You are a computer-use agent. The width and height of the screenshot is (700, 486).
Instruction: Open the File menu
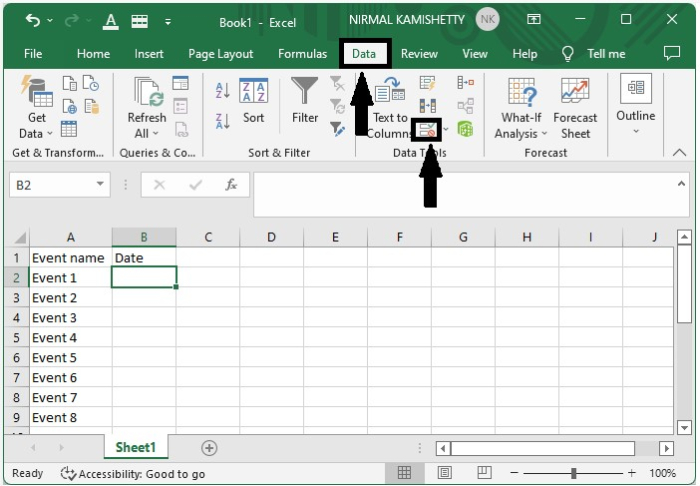click(33, 54)
